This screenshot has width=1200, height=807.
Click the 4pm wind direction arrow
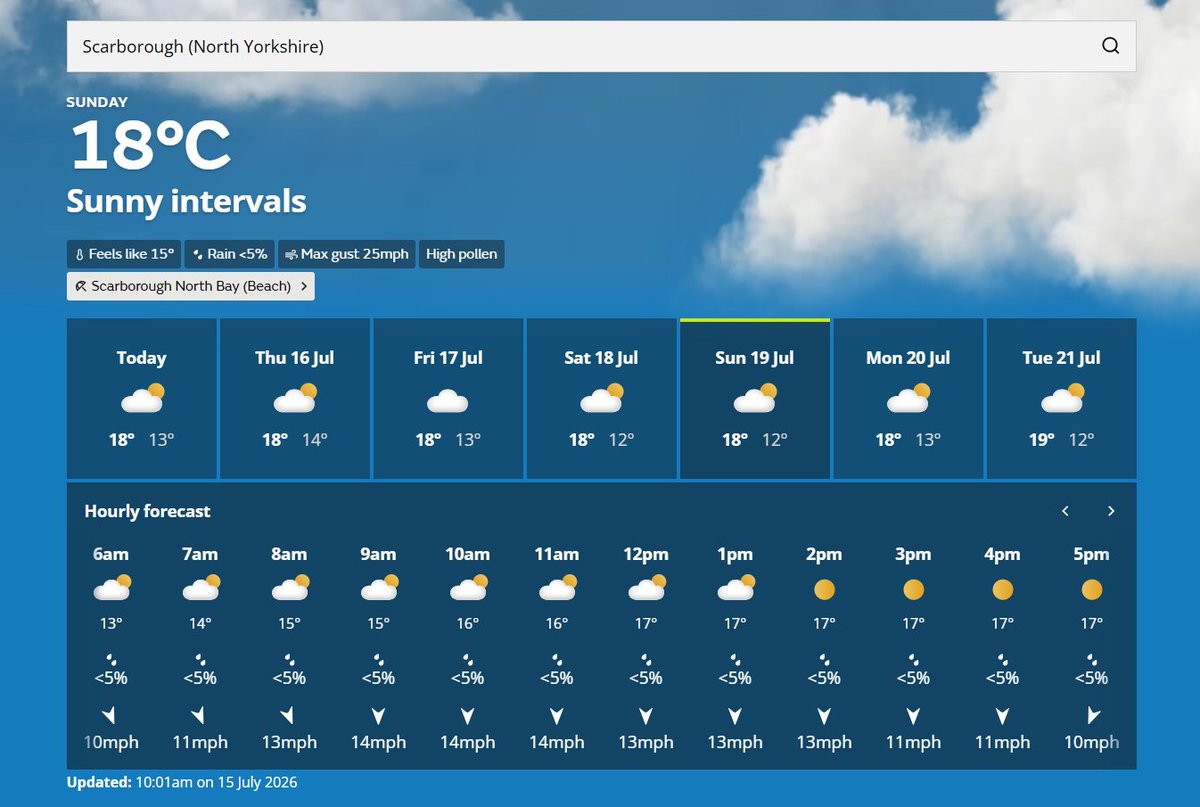1002,716
